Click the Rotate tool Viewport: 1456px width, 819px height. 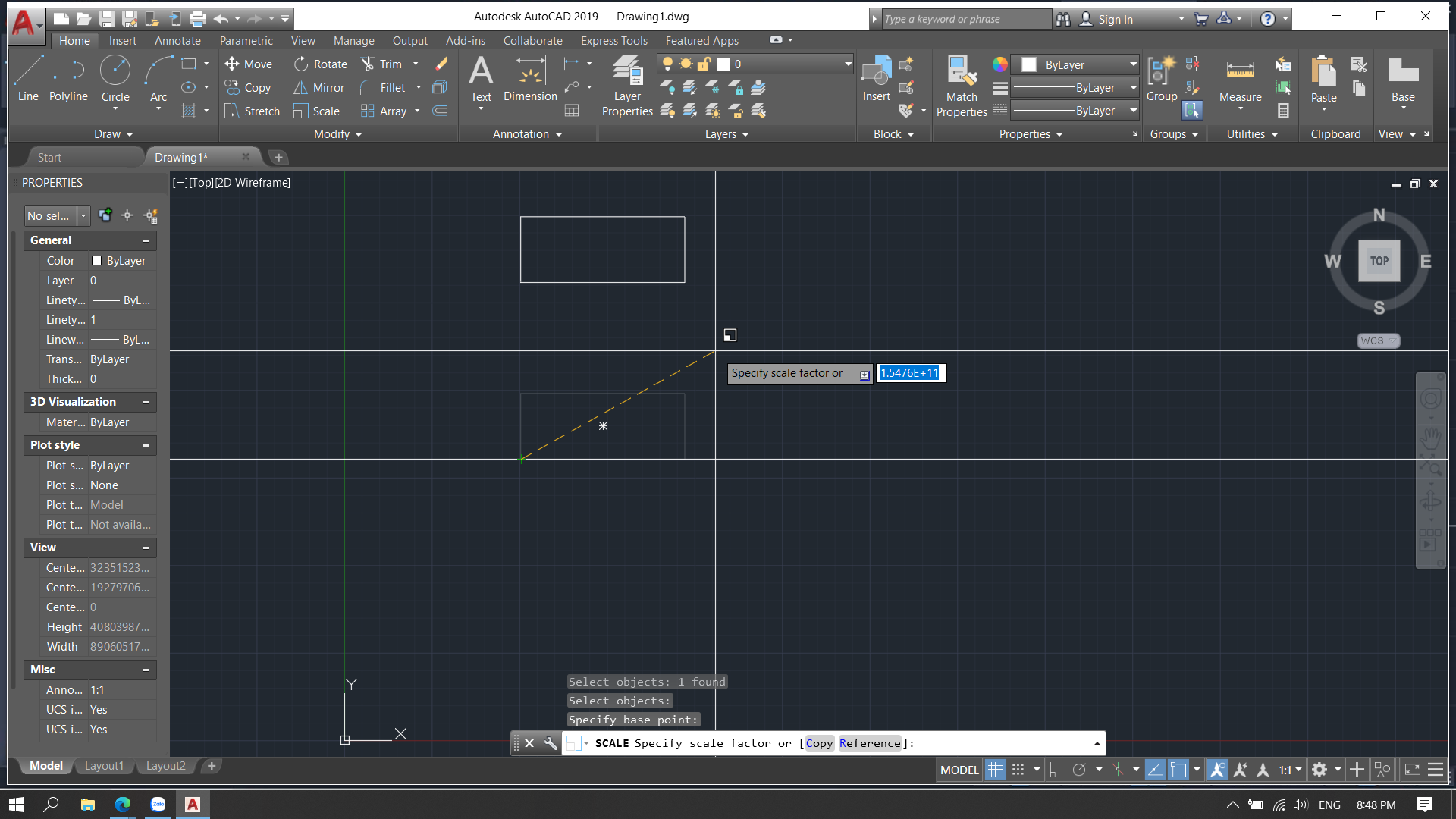point(321,64)
